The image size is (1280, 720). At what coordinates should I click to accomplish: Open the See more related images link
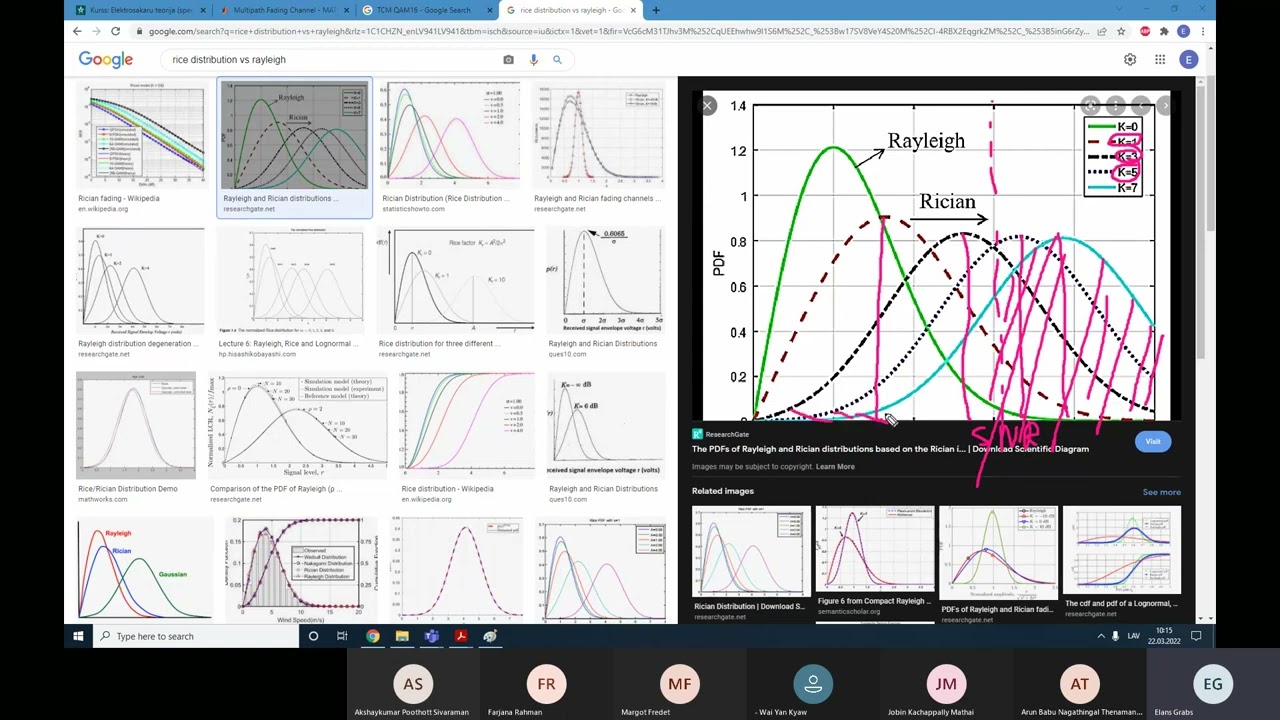tap(1161, 492)
